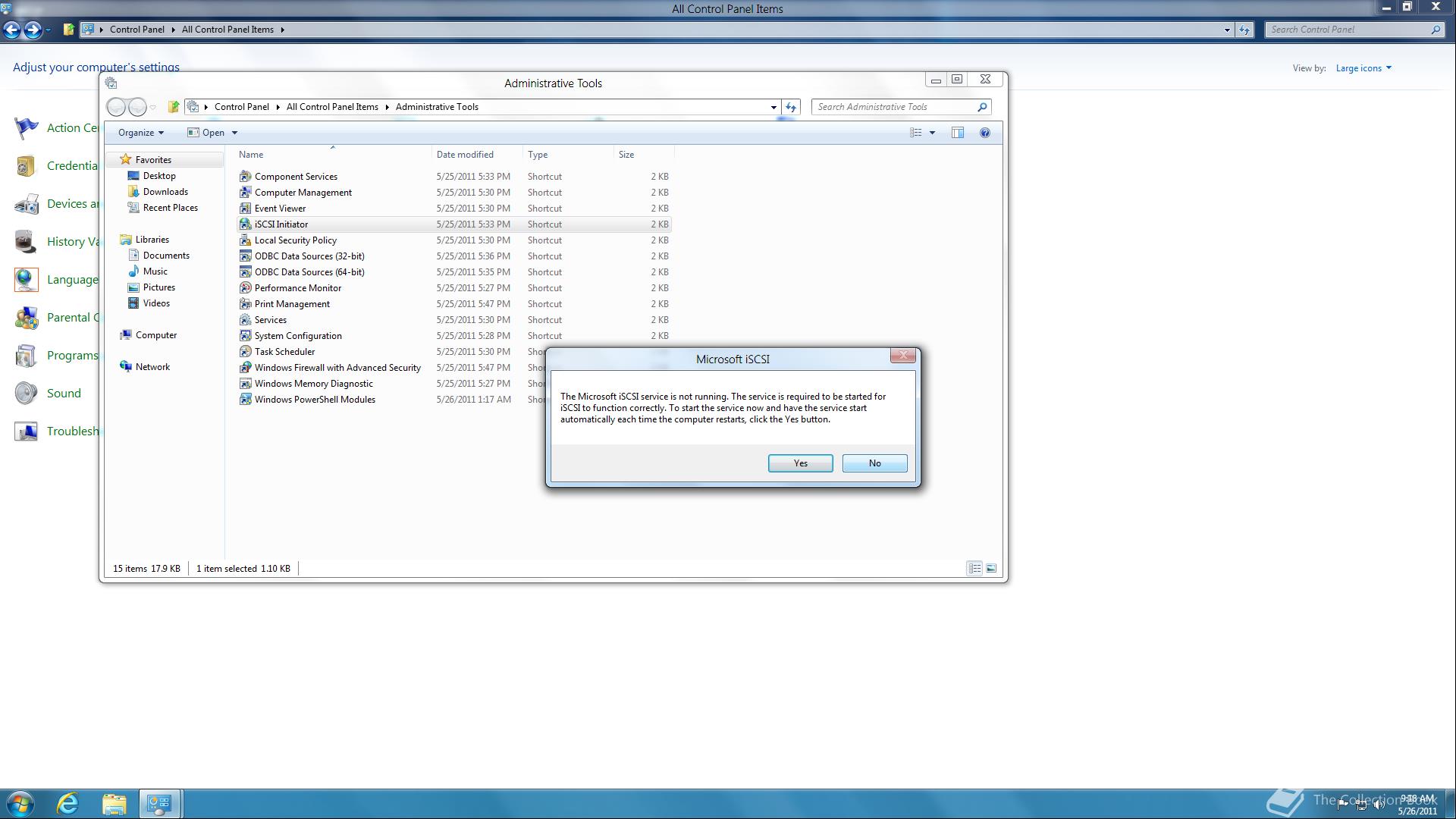1456x819 pixels.
Task: Click the Open toolbar button
Action: [206, 133]
